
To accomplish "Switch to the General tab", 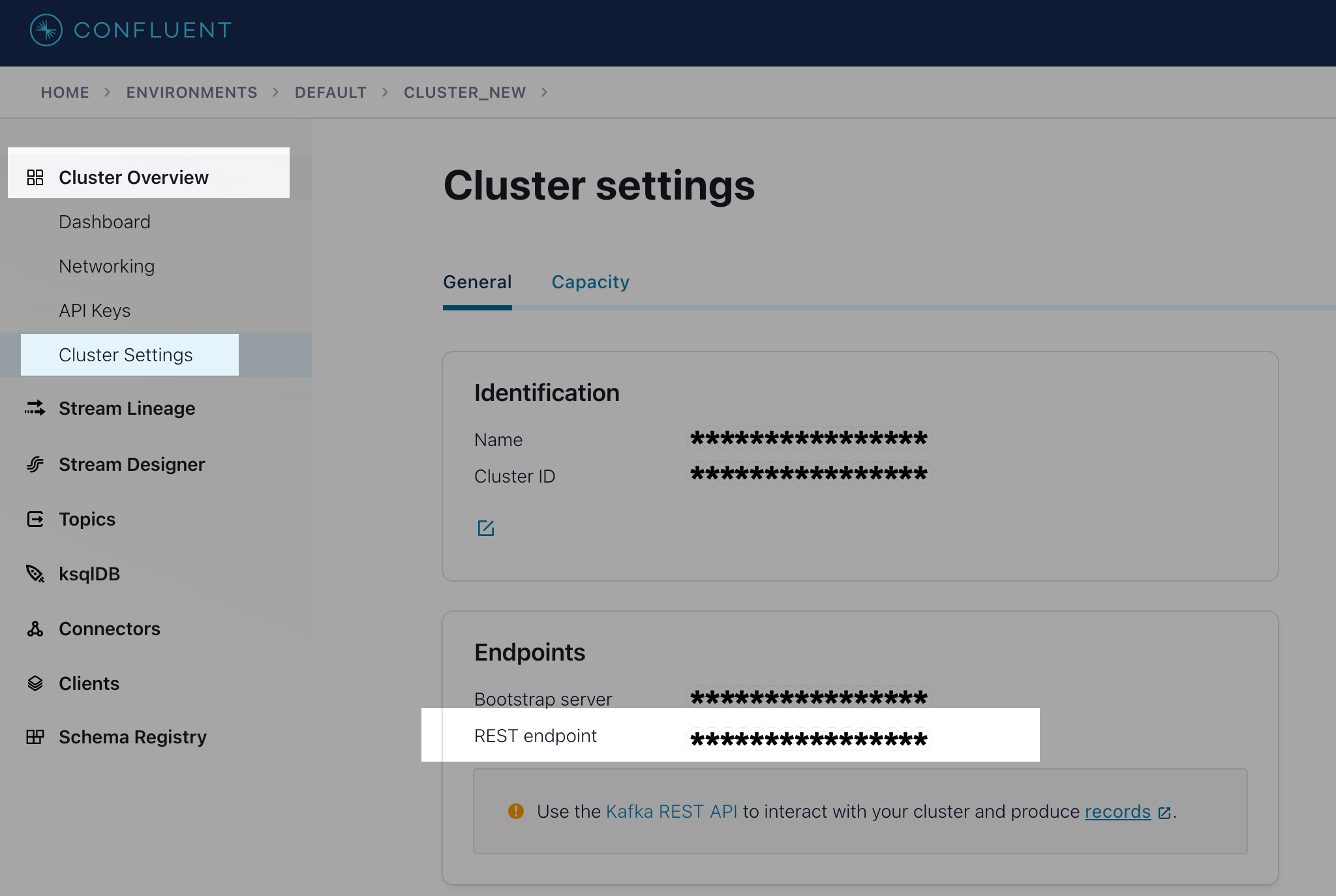I will click(478, 282).
